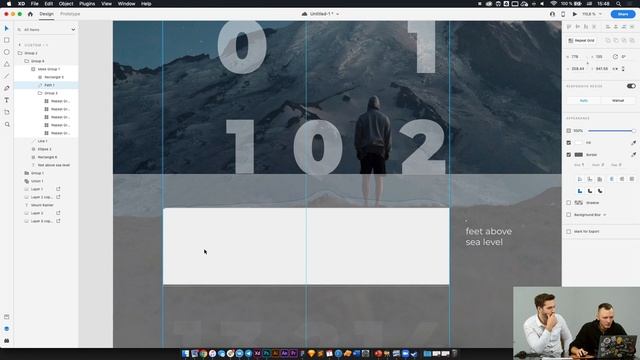The height and width of the screenshot is (360, 640).
Task: Pick the Pen tool
Action: click(x=7, y=88)
